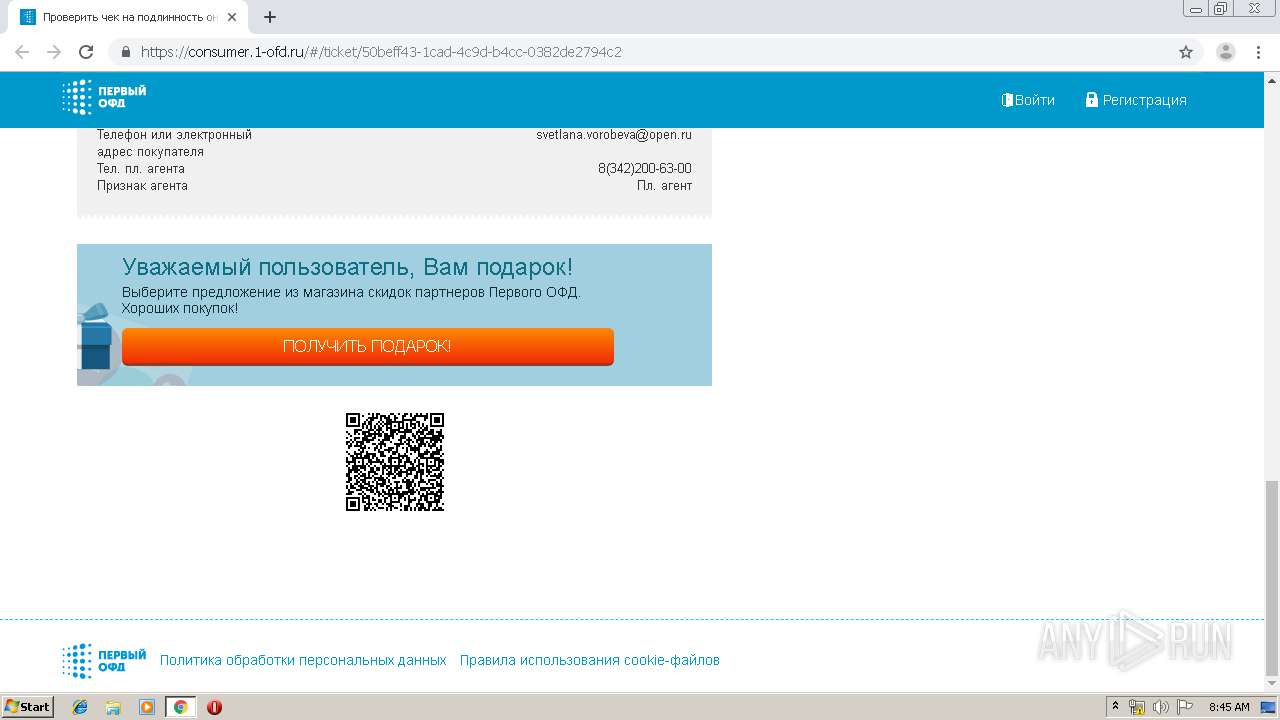The height and width of the screenshot is (720, 1280).
Task: Bookmark this page with the star icon
Action: click(x=1186, y=52)
